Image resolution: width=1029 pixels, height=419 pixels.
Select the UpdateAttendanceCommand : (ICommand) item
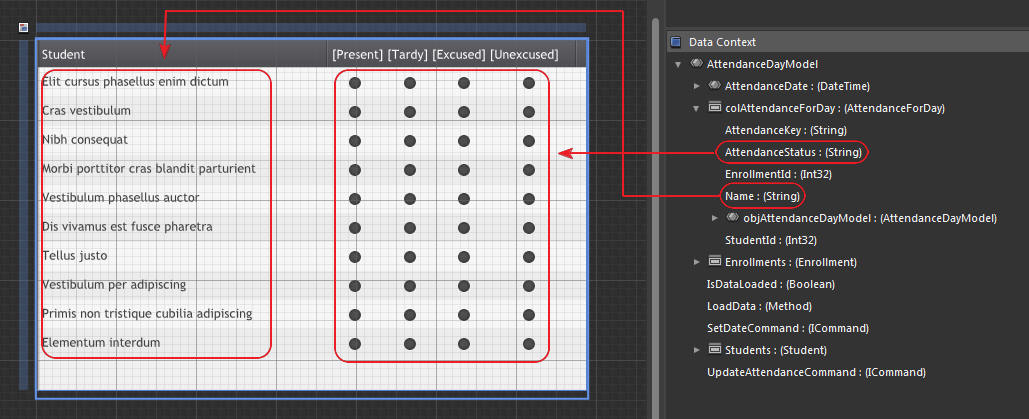(816, 372)
